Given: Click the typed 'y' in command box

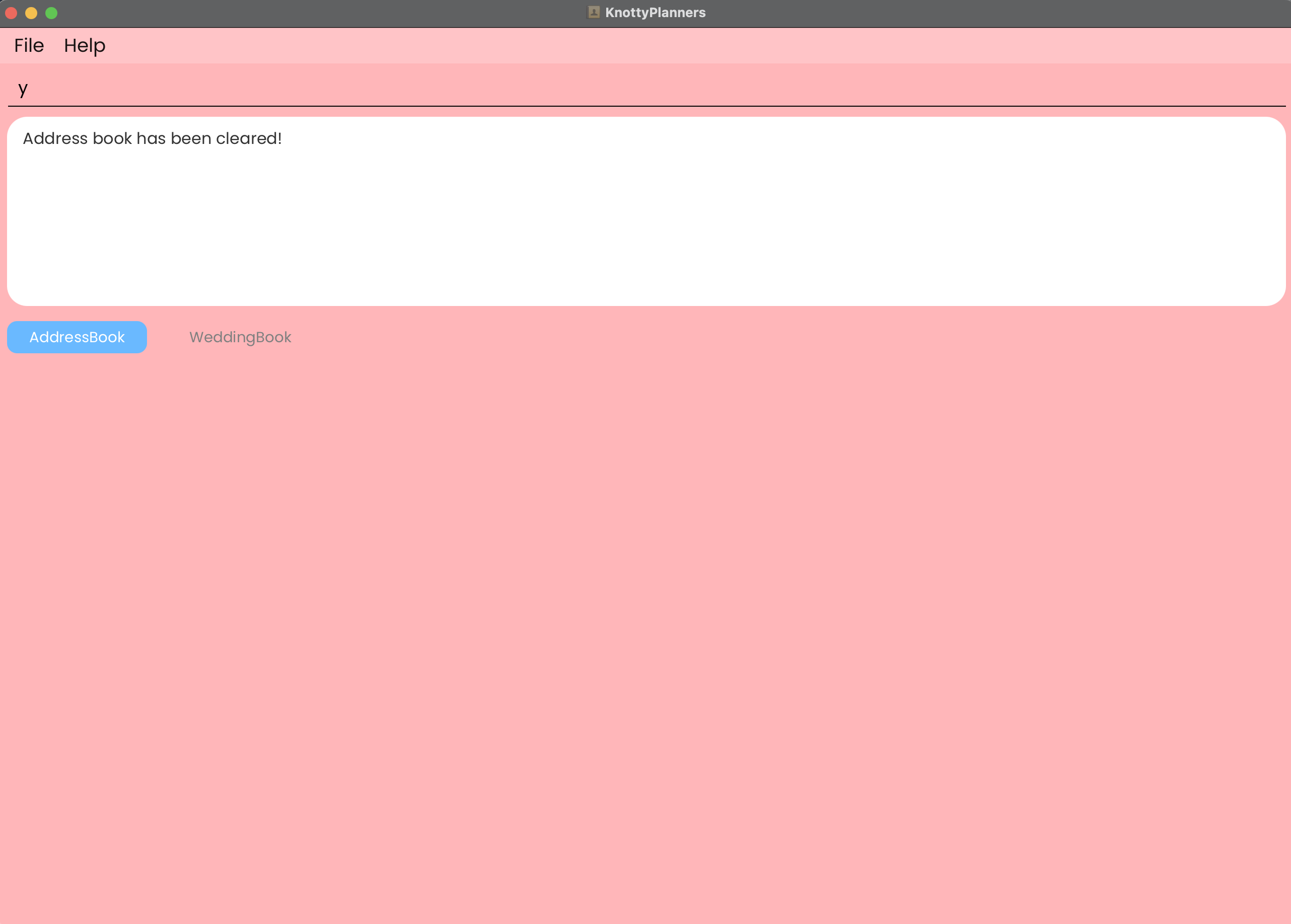Looking at the screenshot, I should (x=23, y=89).
